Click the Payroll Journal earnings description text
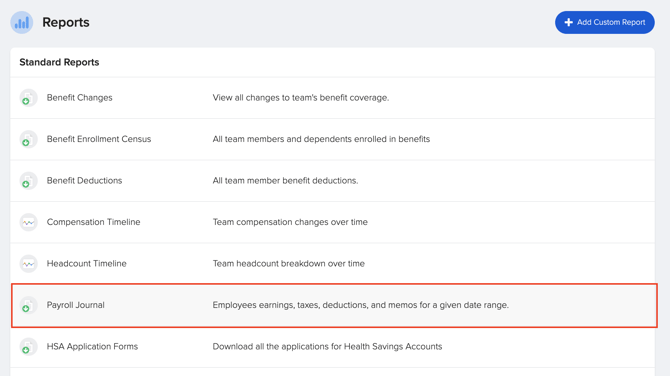670x376 pixels. (x=361, y=305)
